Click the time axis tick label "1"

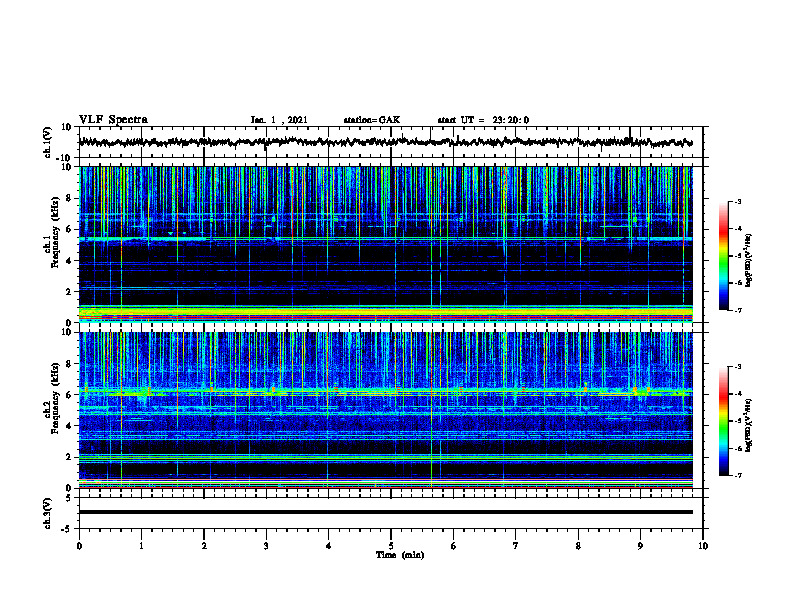(x=141, y=546)
